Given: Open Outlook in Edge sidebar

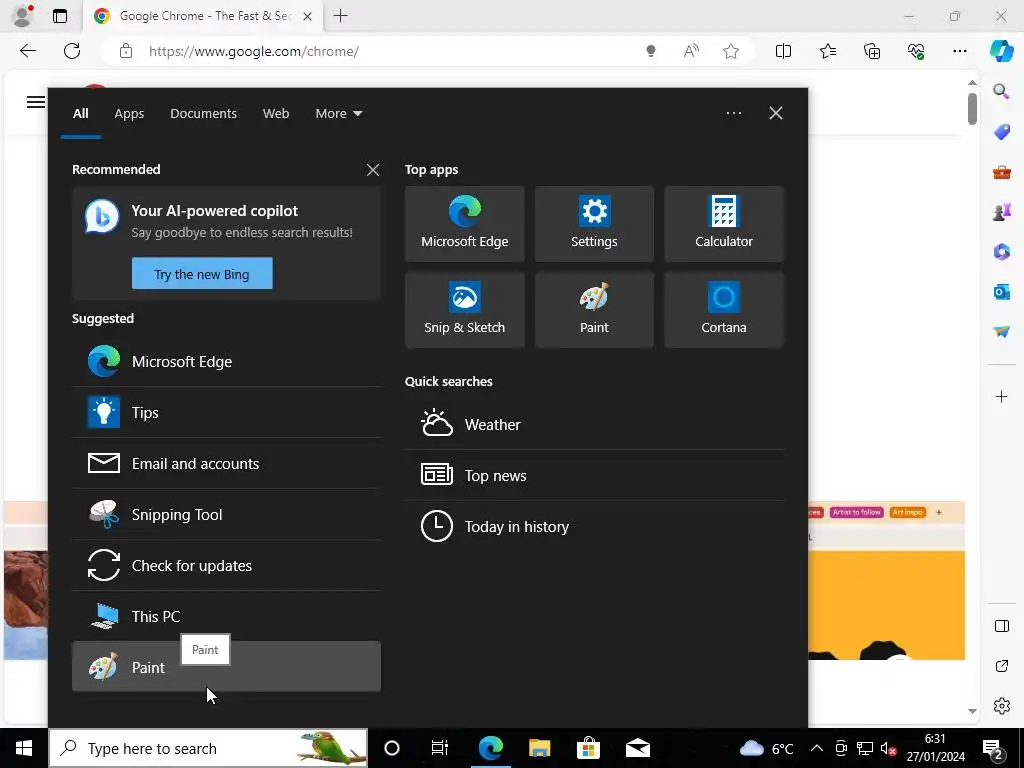Looking at the screenshot, I should pos(1001,292).
